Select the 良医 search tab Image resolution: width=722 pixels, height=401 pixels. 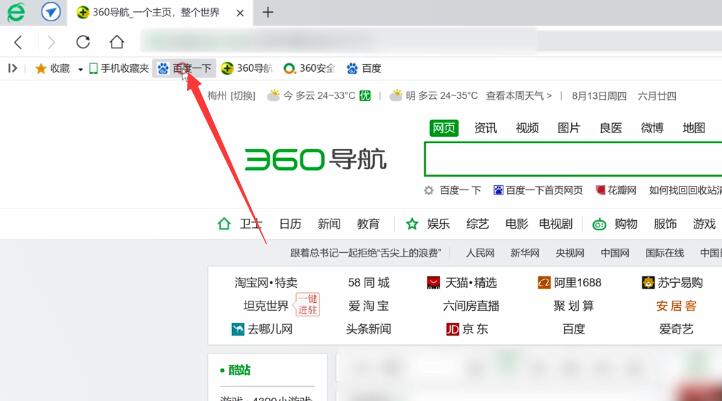coord(611,128)
